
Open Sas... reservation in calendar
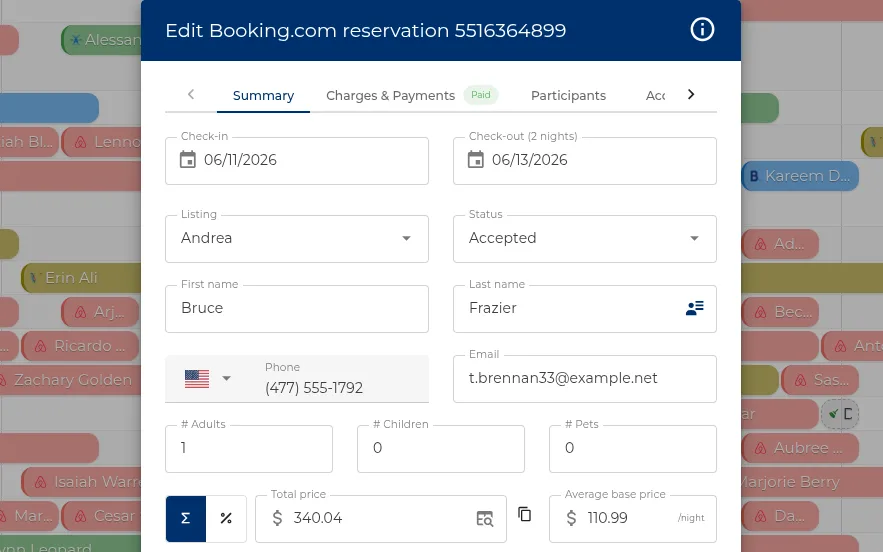[820, 380]
